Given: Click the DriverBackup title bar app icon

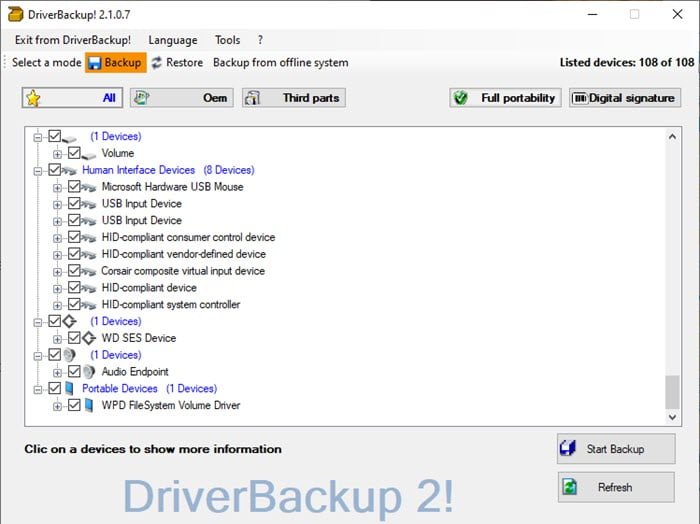Looking at the screenshot, I should pyautogui.click(x=15, y=14).
